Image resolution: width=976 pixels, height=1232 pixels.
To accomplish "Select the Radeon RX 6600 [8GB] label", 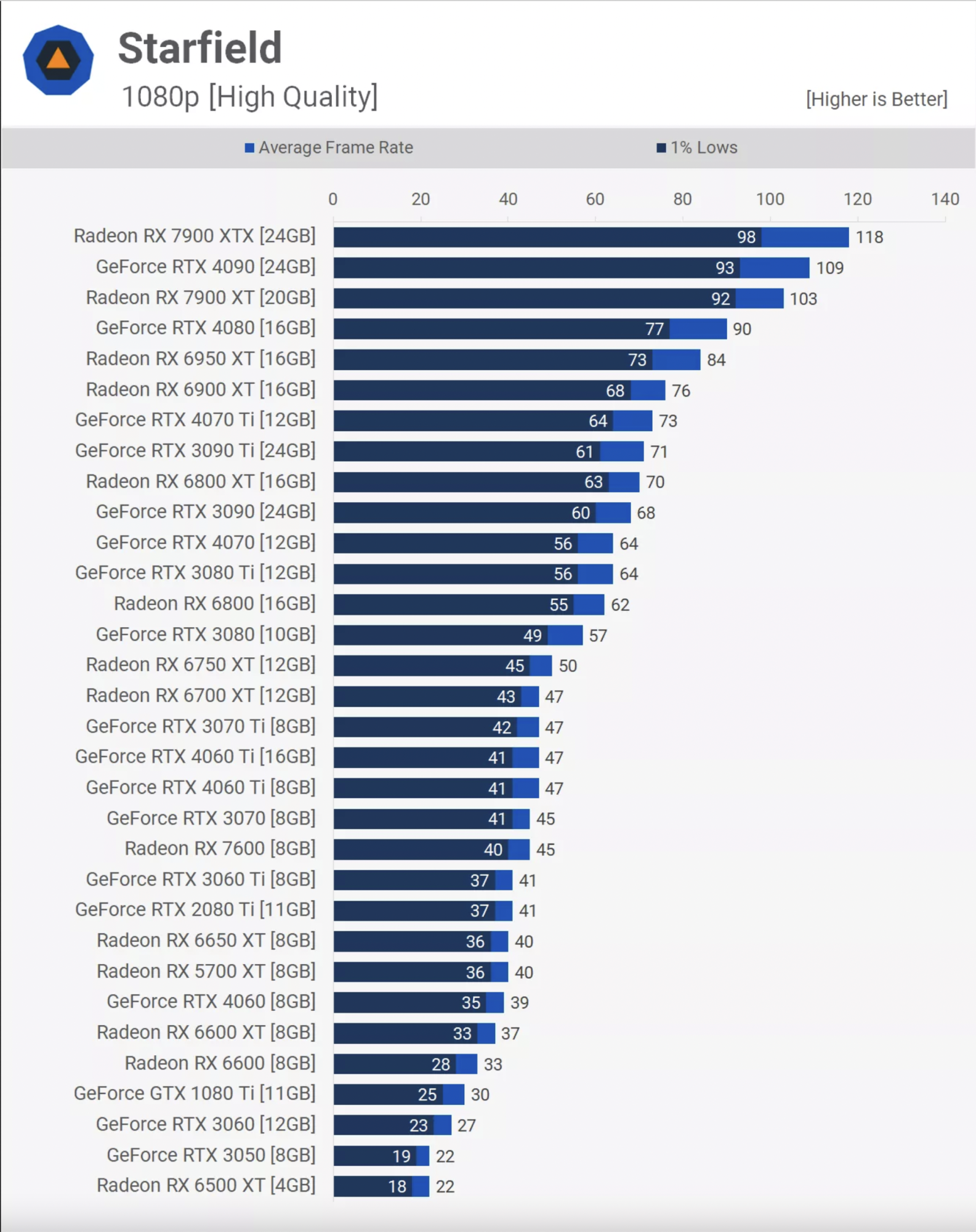I will [220, 1063].
